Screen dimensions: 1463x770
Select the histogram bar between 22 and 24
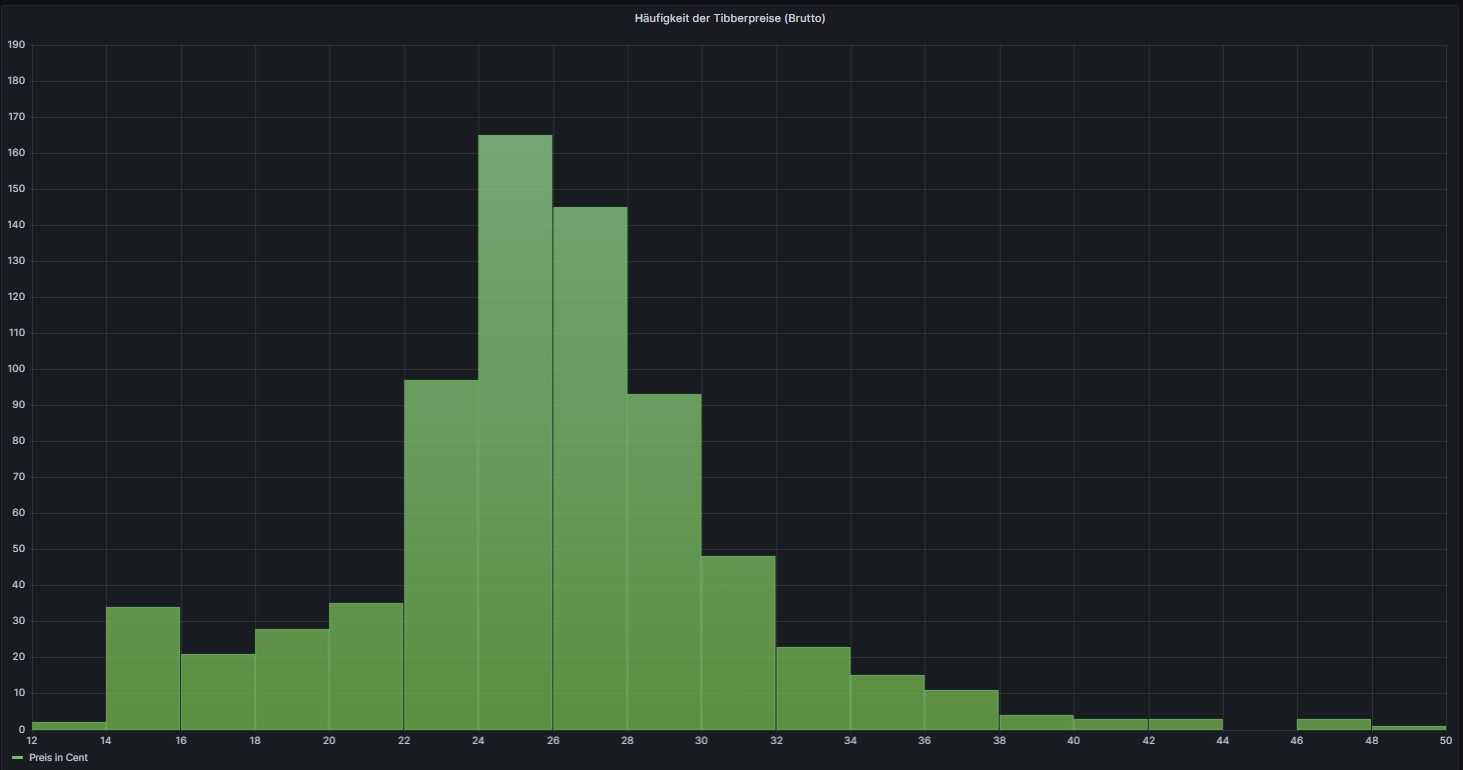pos(441,554)
